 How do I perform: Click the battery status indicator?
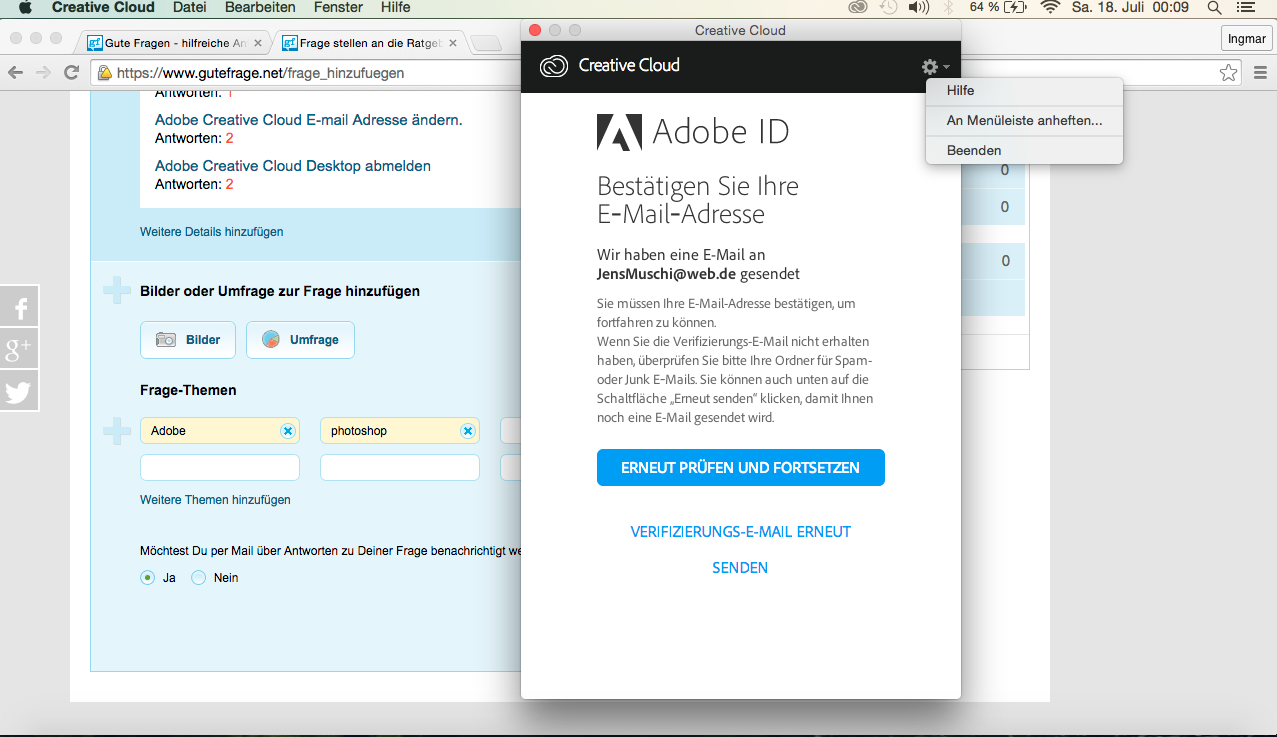pos(997,8)
